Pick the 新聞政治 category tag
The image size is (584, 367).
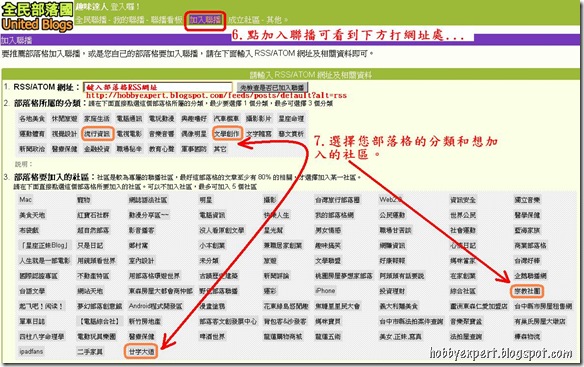click(32, 149)
